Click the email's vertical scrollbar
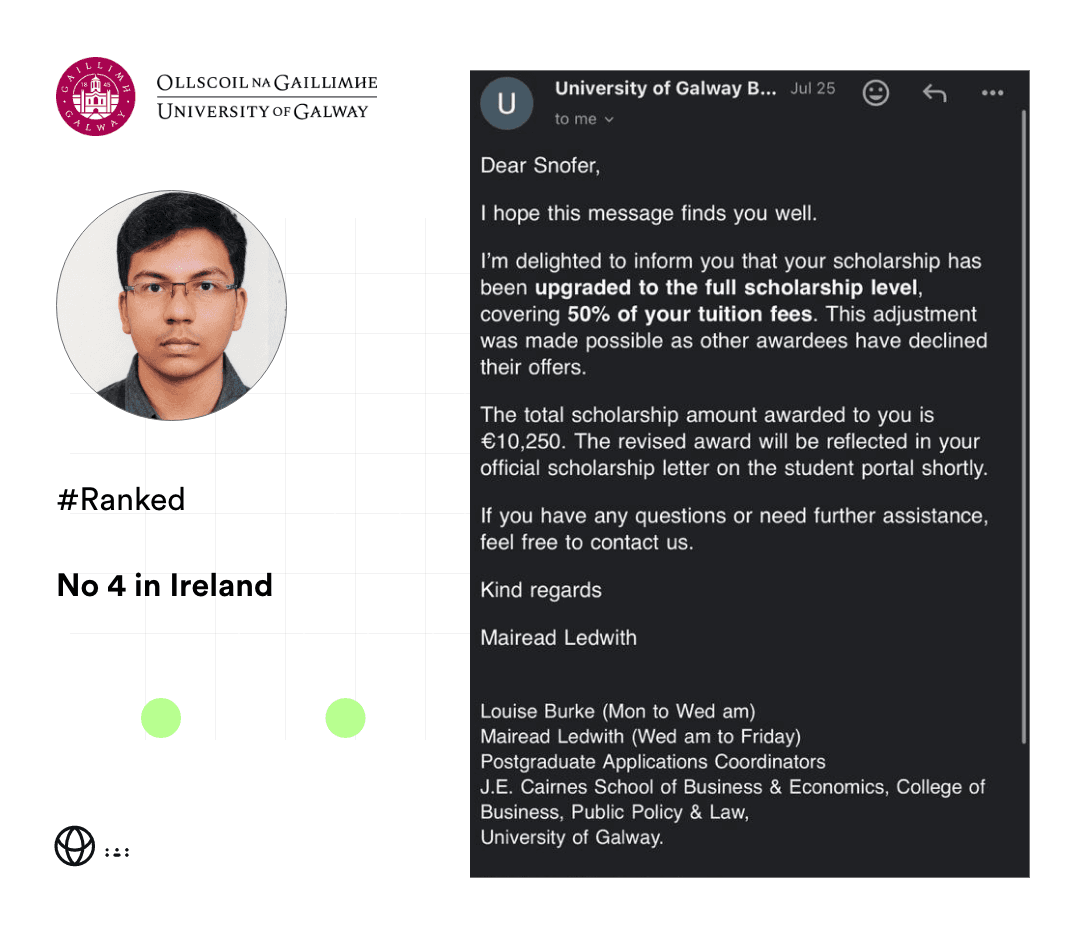This screenshot has height=947, width=1080. [x=1024, y=427]
